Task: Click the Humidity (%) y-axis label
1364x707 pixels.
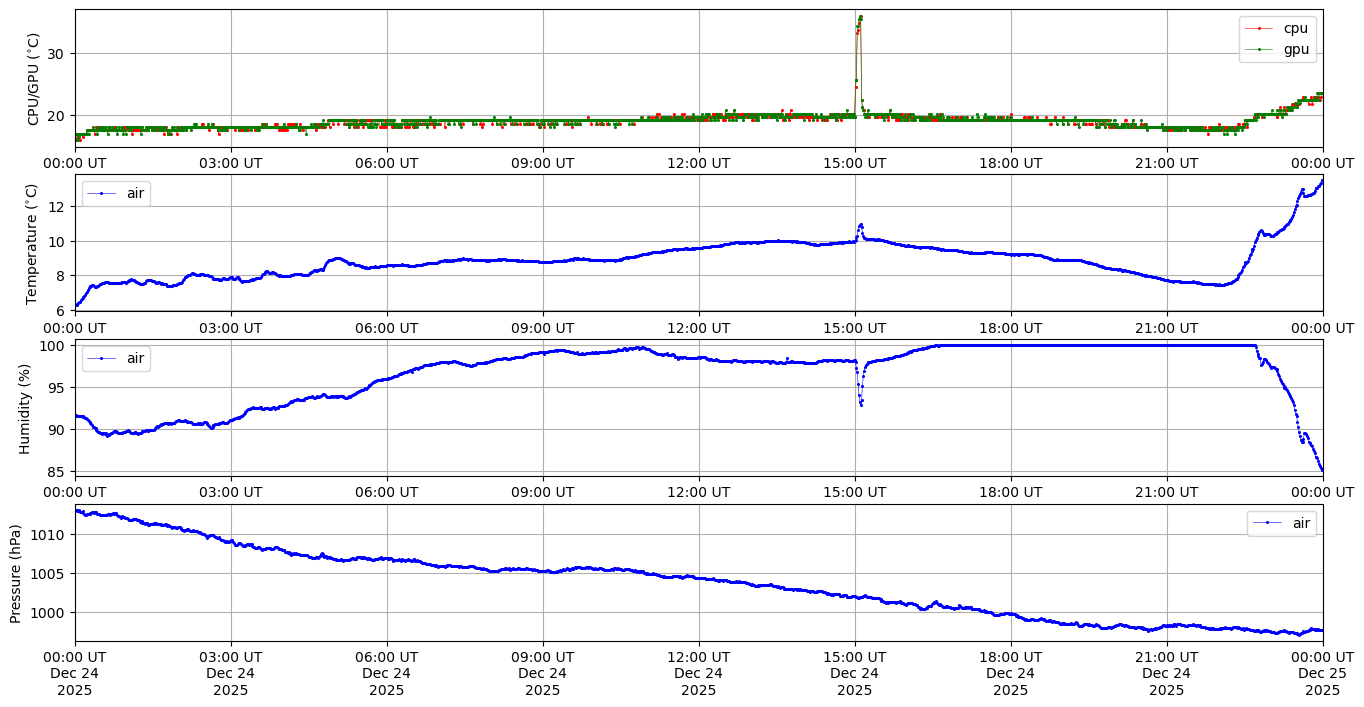Action: tap(25, 408)
